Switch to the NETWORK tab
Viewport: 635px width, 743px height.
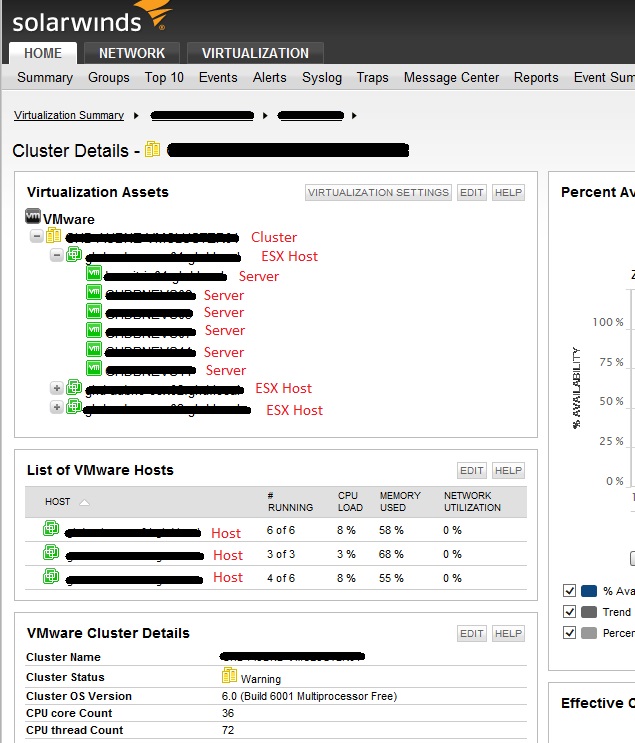click(x=132, y=53)
